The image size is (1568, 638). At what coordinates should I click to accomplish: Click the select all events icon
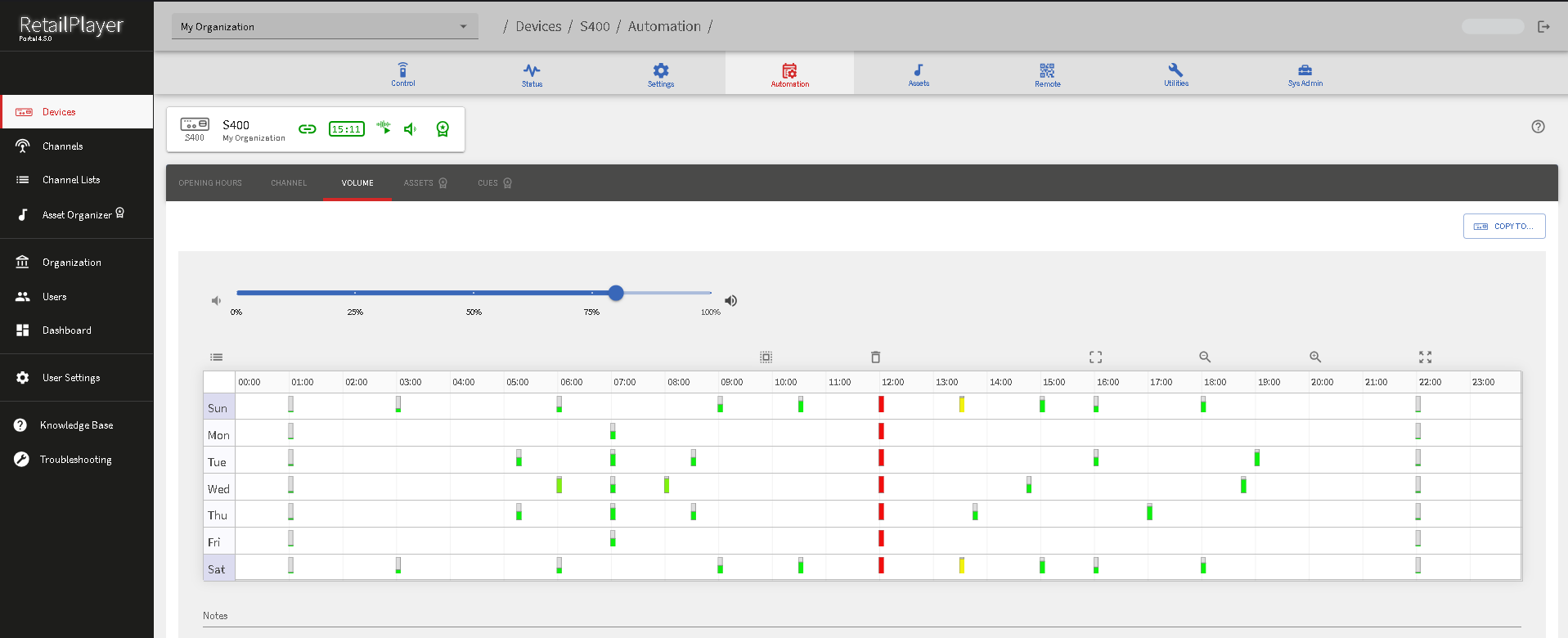pos(766,357)
